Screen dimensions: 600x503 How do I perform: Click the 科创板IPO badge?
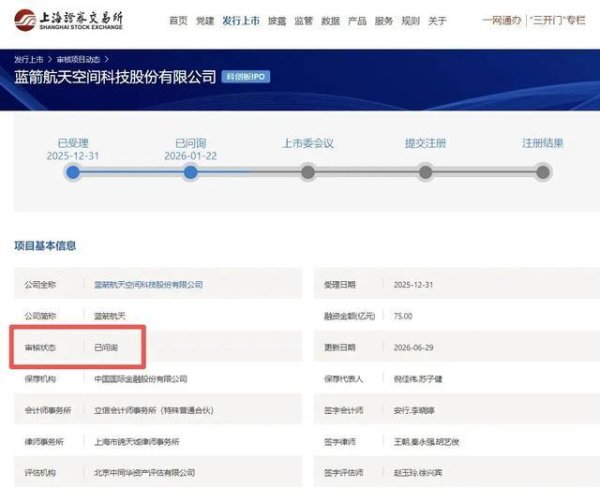(246, 77)
